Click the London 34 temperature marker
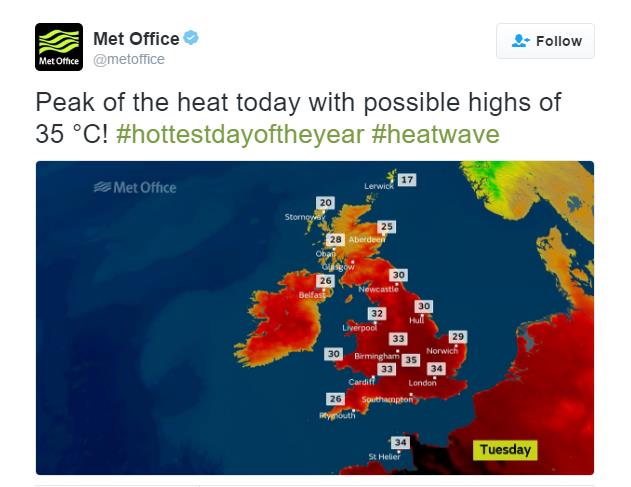Image resolution: width=631 pixels, height=487 pixels. pyautogui.click(x=436, y=369)
